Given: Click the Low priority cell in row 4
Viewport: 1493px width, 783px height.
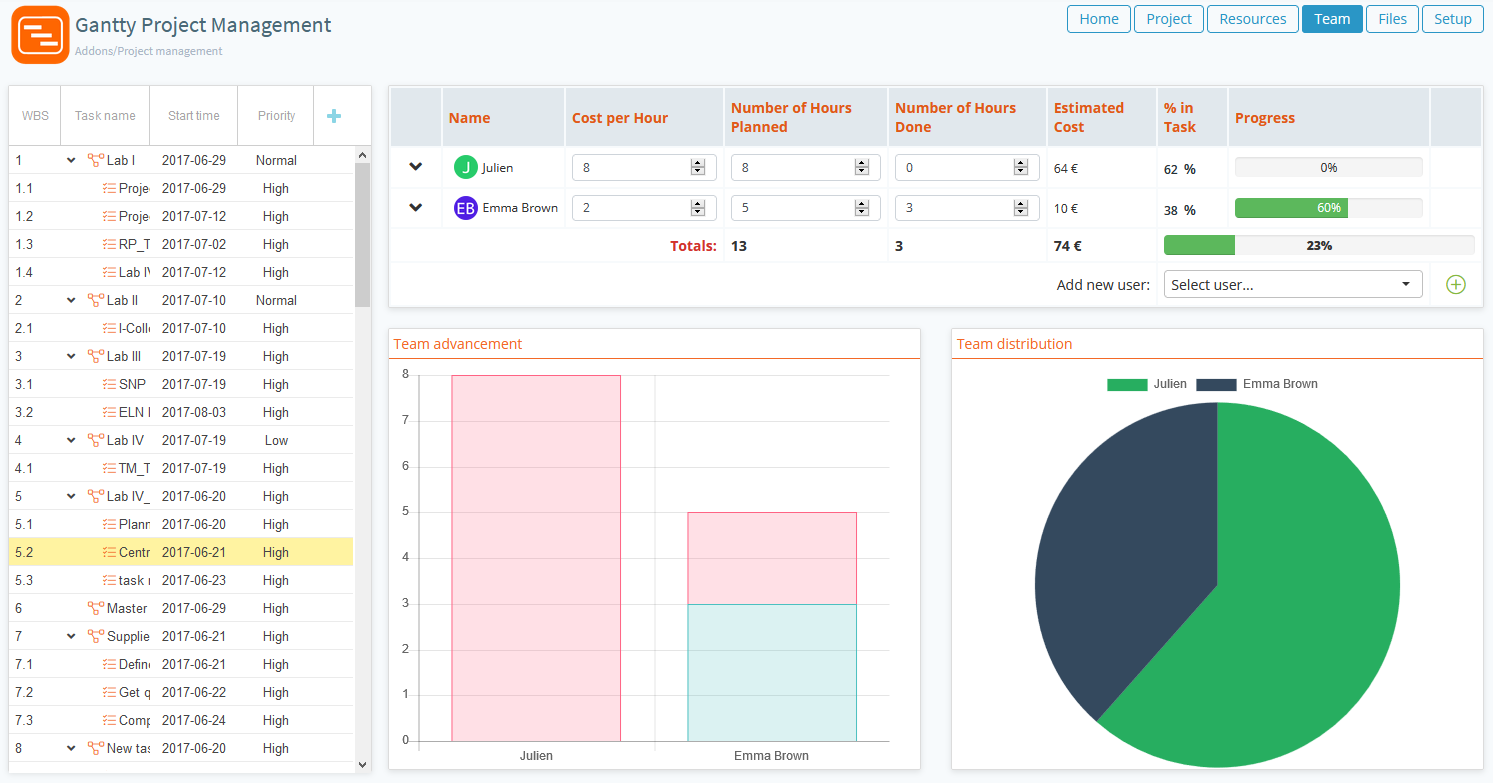Looking at the screenshot, I should click(x=276, y=440).
